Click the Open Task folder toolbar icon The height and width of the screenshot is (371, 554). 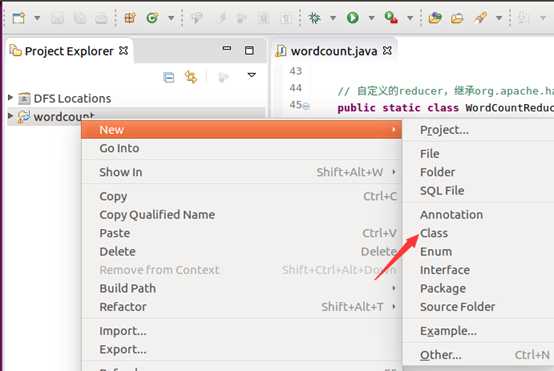tap(457, 18)
